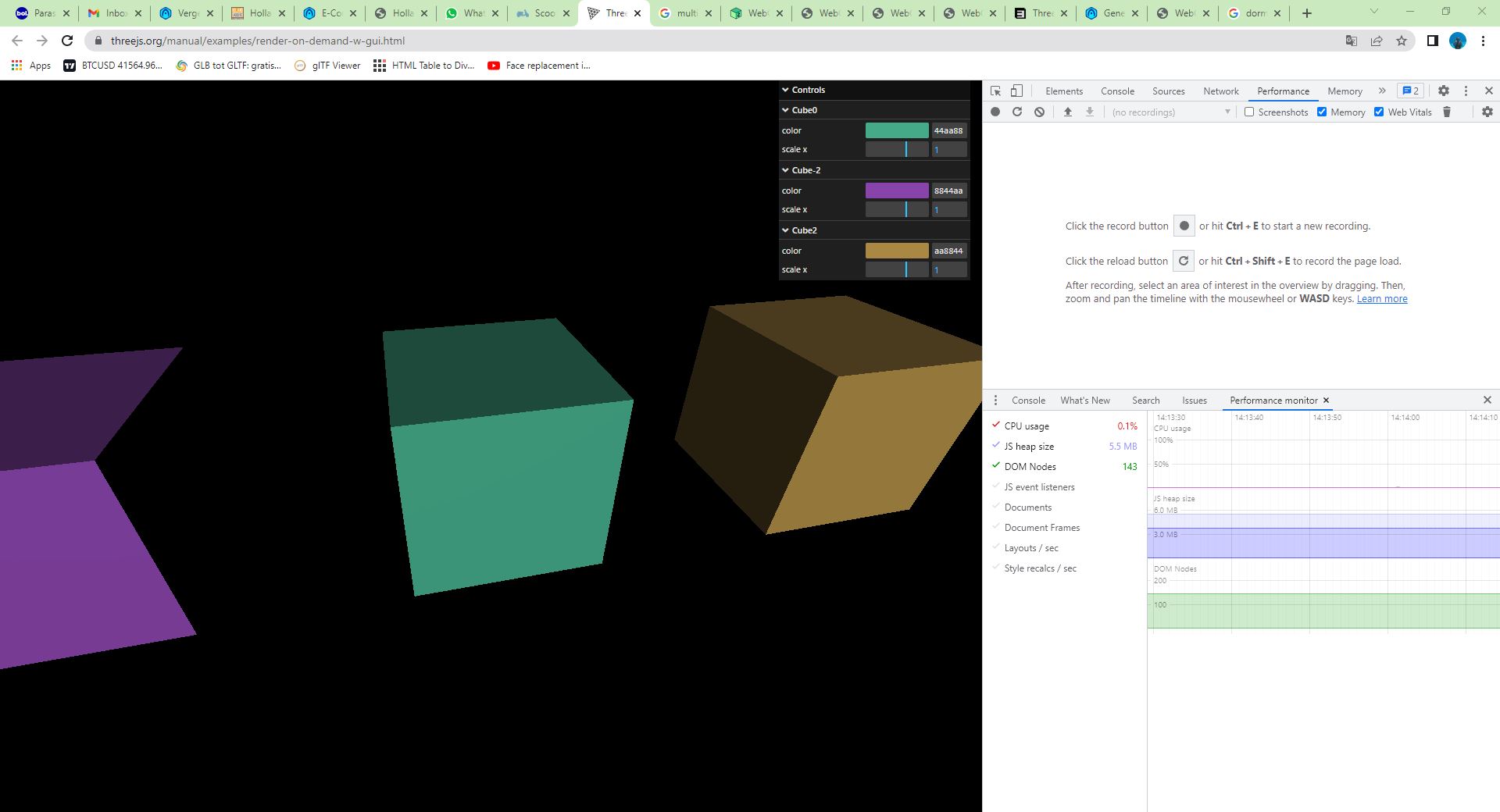Open the gITF Viewer bookmark
Screen dimensions: 1500x812
tap(327, 66)
